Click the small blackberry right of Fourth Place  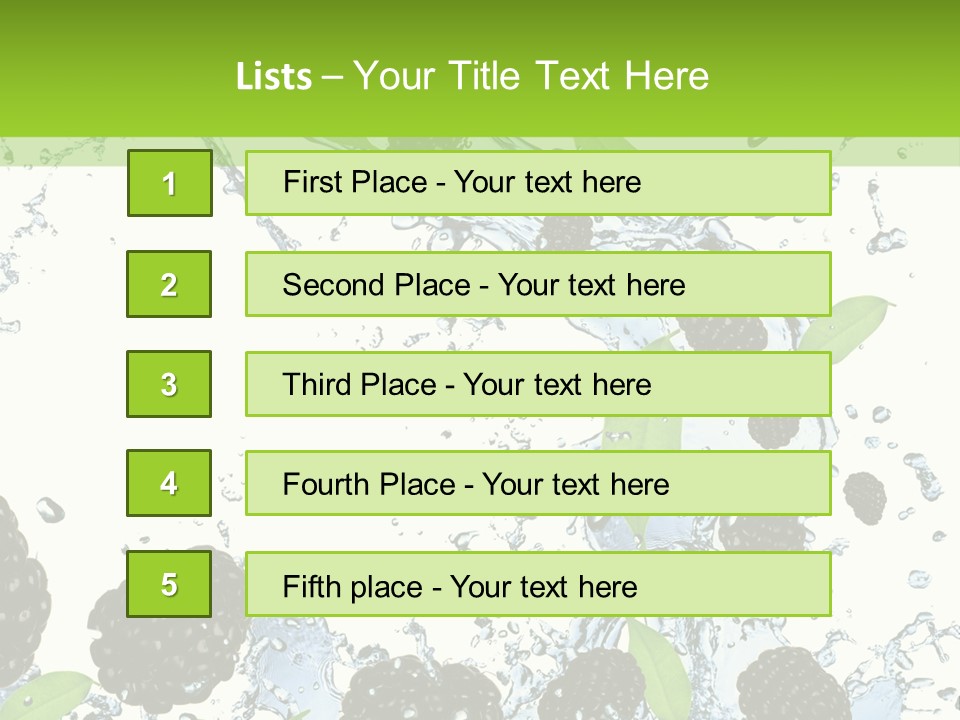(864, 493)
